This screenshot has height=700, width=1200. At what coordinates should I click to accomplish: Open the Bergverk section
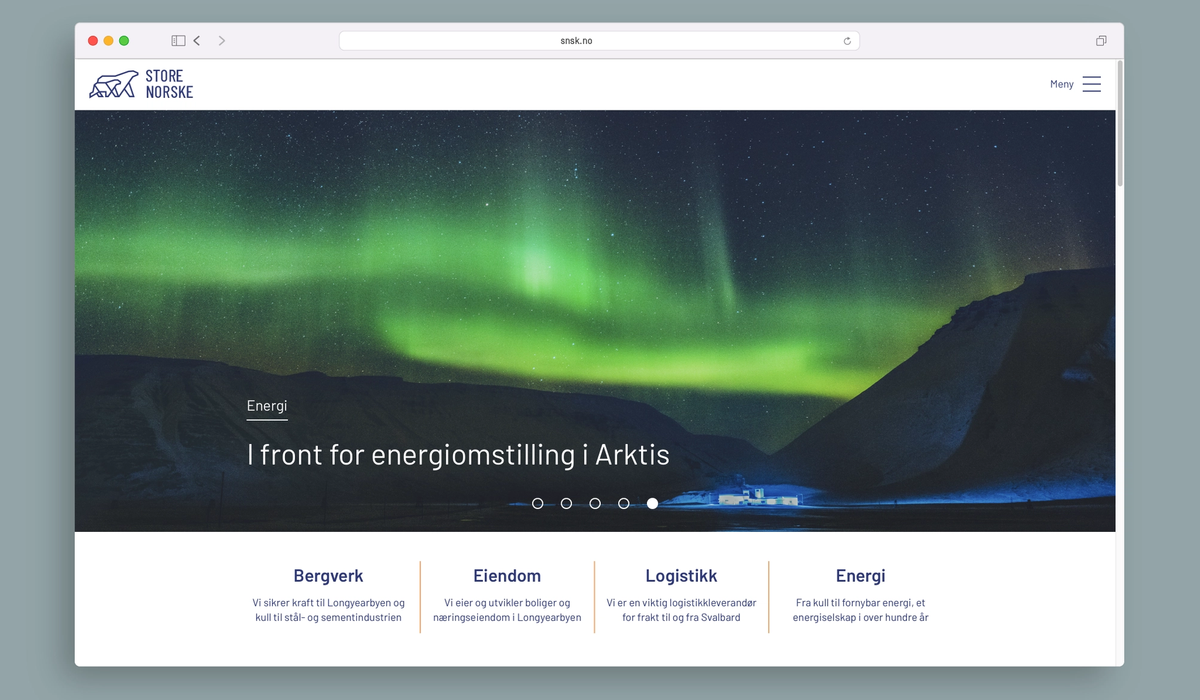(x=328, y=576)
